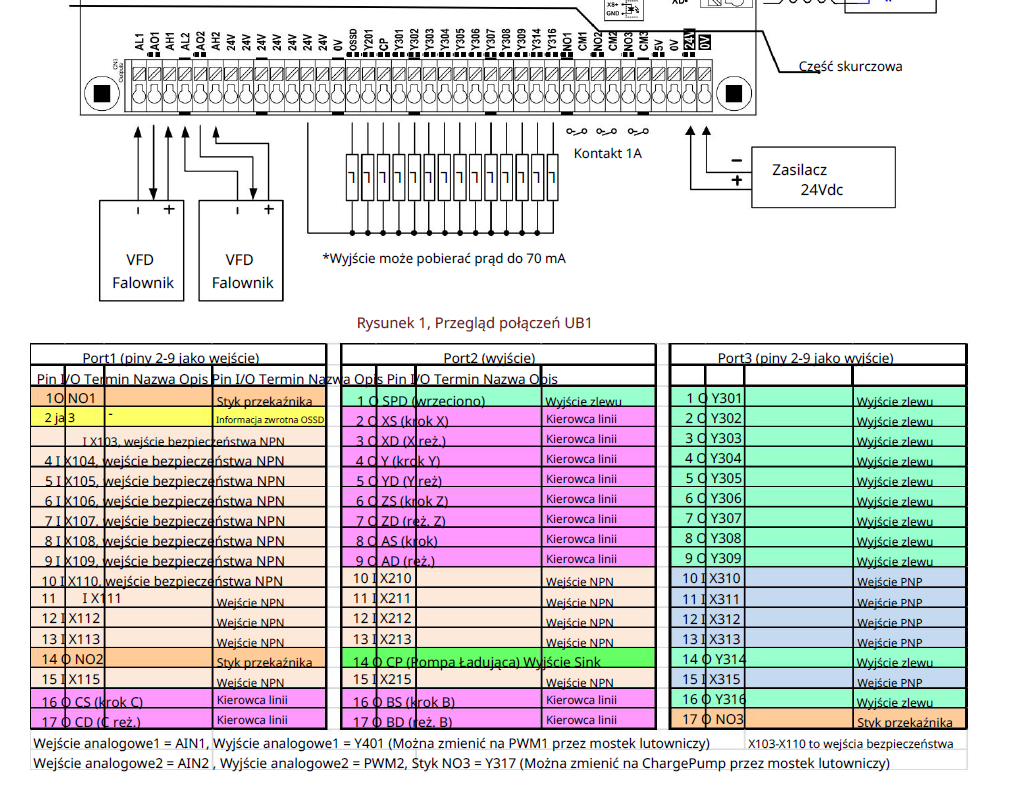Click the "Kontakt 1A" label
This screenshot has height=791, width=1027.
[608, 153]
